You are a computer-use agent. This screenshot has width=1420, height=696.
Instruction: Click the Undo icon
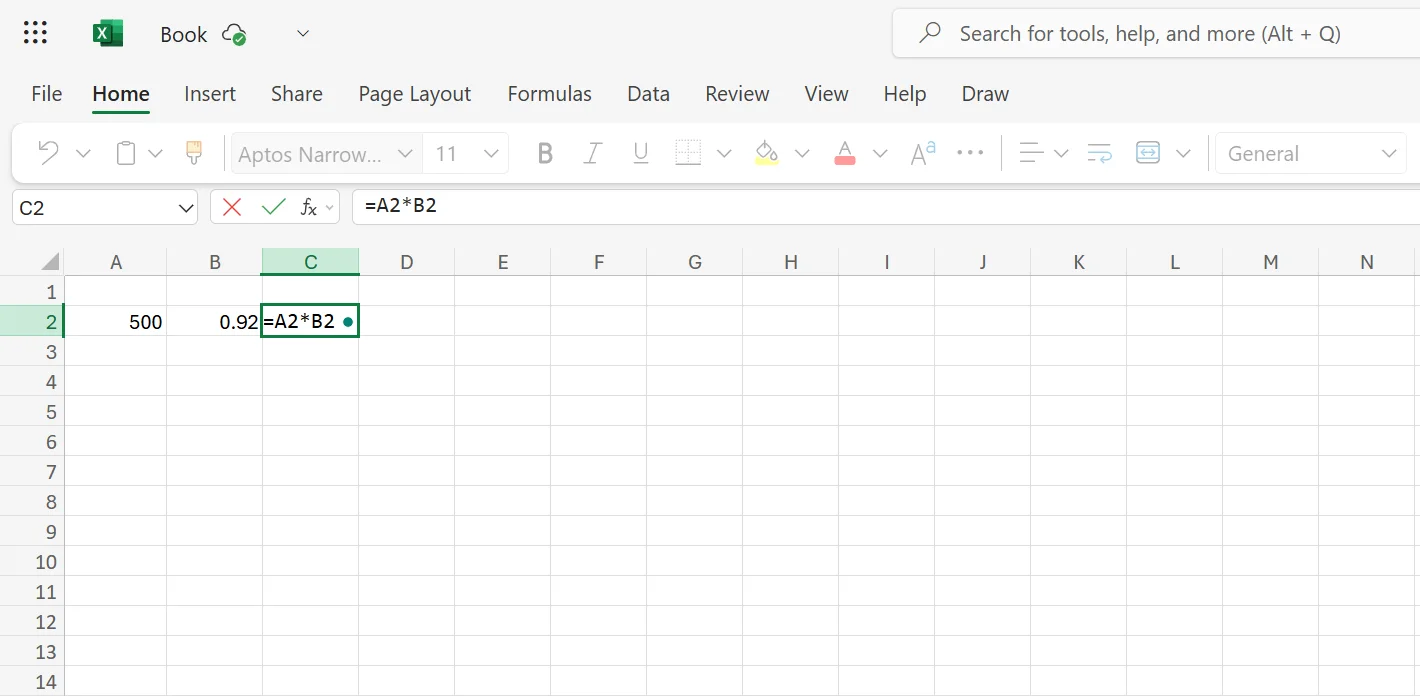(x=46, y=152)
